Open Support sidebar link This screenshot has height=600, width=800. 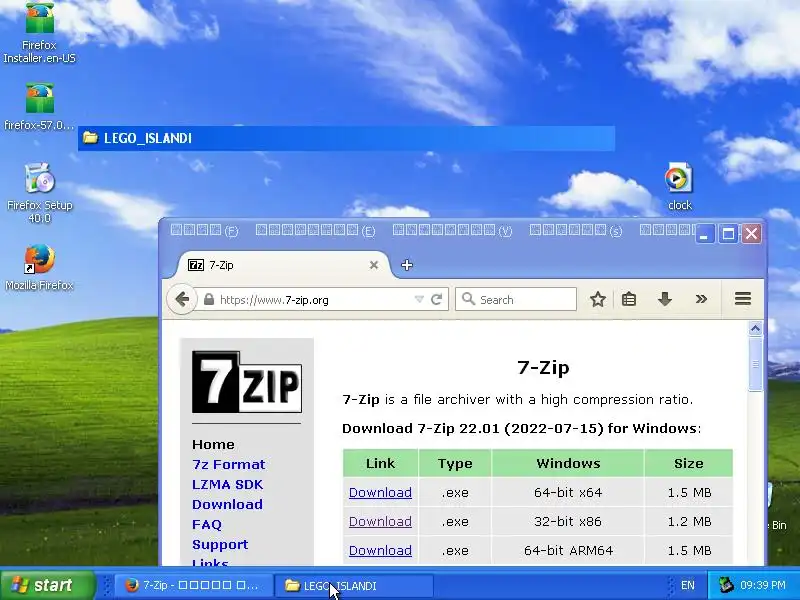point(220,544)
